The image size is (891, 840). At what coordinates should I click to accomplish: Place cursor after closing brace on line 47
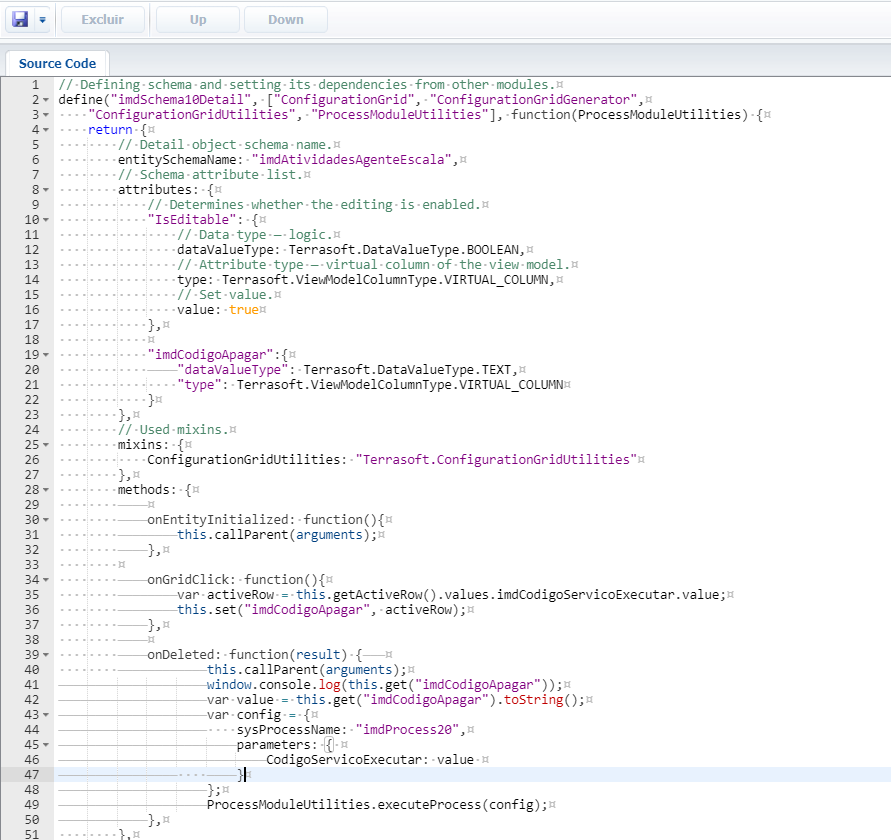click(x=245, y=775)
